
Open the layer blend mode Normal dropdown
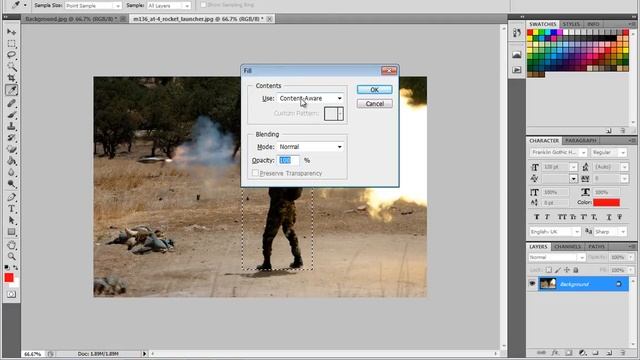557,257
